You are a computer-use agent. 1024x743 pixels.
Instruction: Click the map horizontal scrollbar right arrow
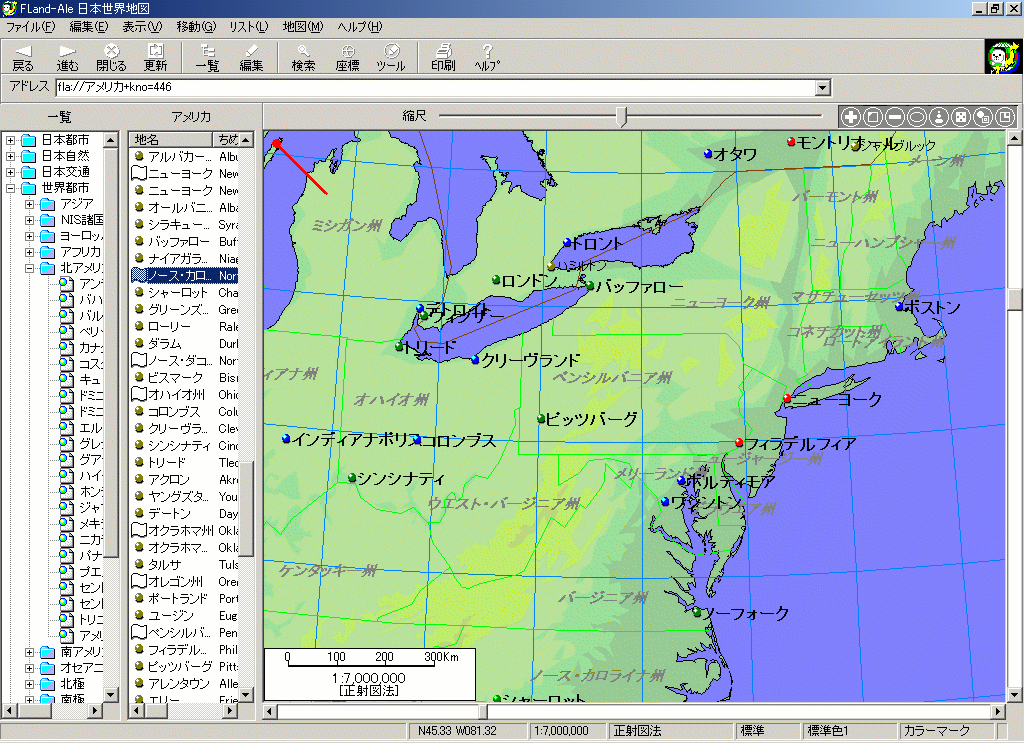tap(998, 711)
